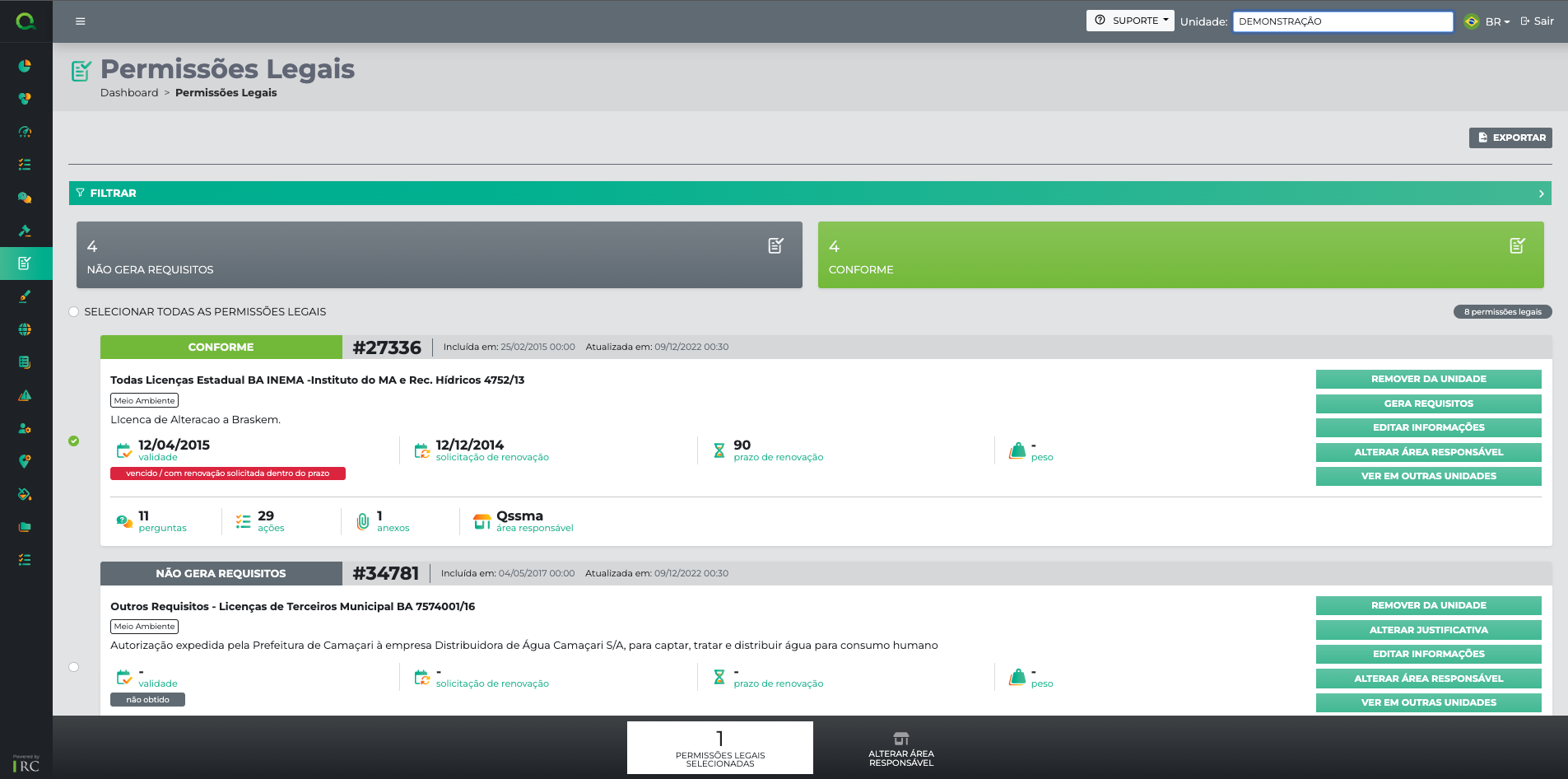Click the folder icon in sidebar
The width and height of the screenshot is (1568, 779).
click(x=25, y=527)
